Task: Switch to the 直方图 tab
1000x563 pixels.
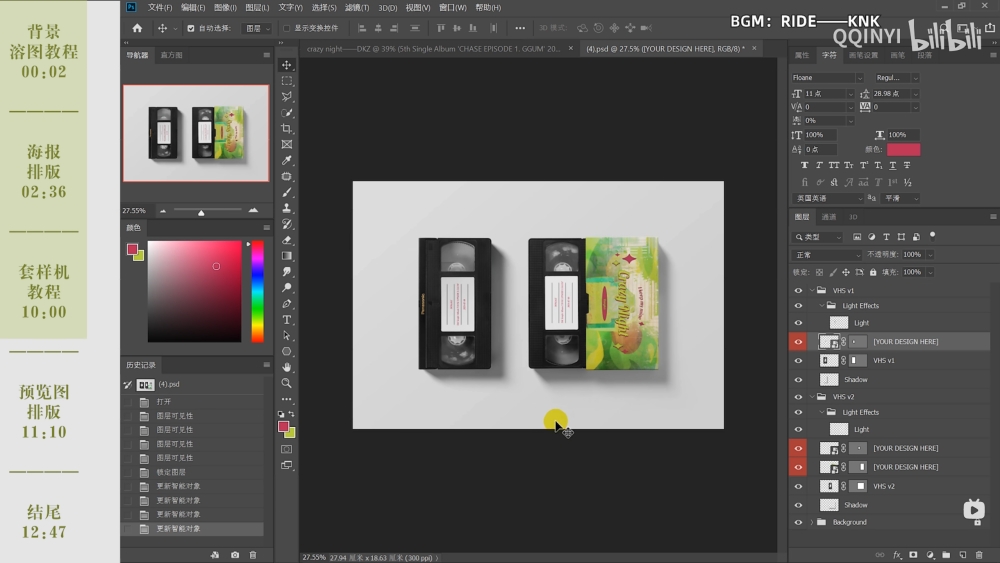Action: pos(171,55)
